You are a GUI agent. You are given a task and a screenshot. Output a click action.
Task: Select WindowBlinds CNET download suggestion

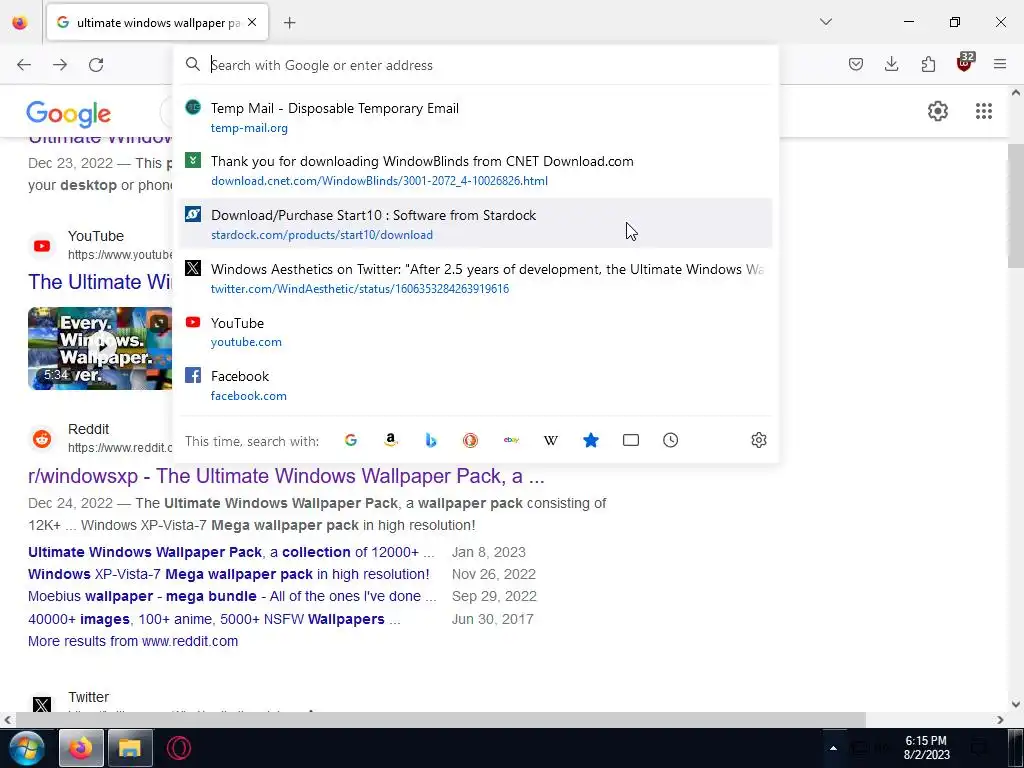coord(475,170)
